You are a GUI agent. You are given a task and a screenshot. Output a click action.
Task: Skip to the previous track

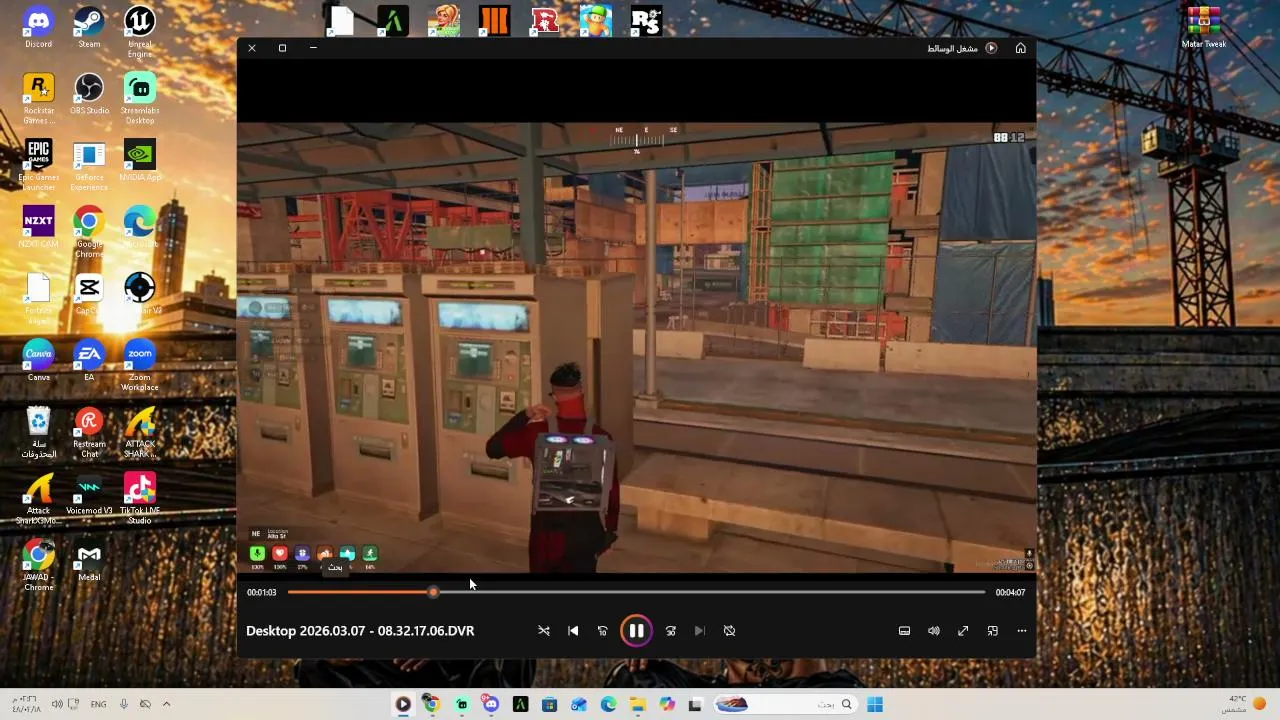point(573,631)
